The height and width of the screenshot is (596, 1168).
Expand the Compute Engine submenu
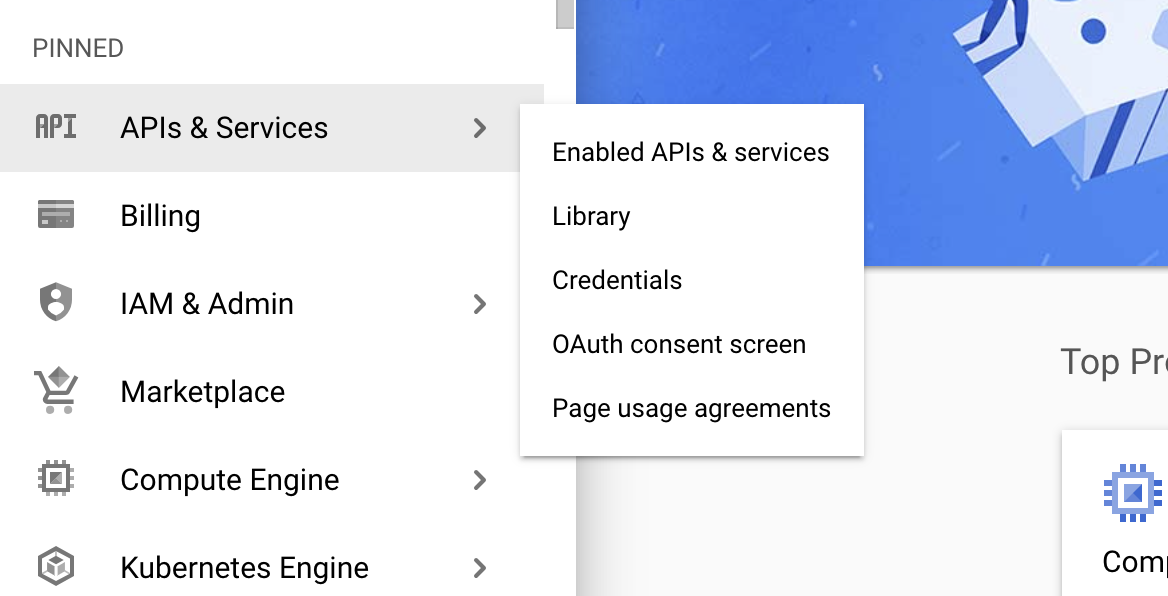pos(480,481)
